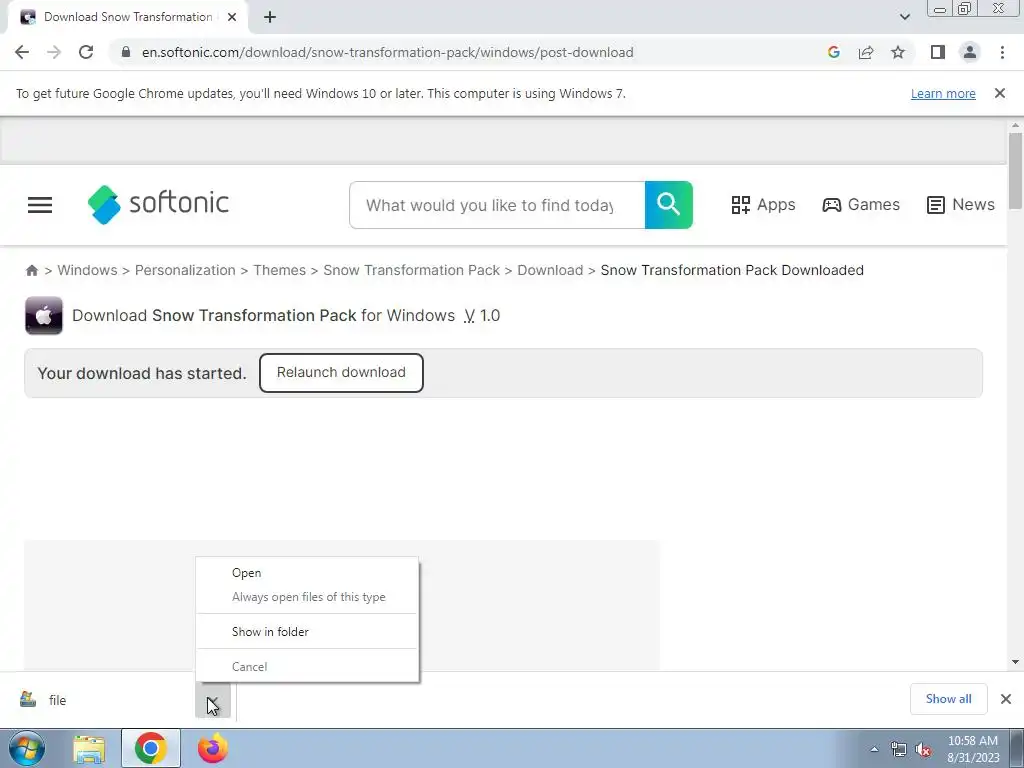
Task: Open the Chrome three-dot menu
Action: click(x=1002, y=52)
